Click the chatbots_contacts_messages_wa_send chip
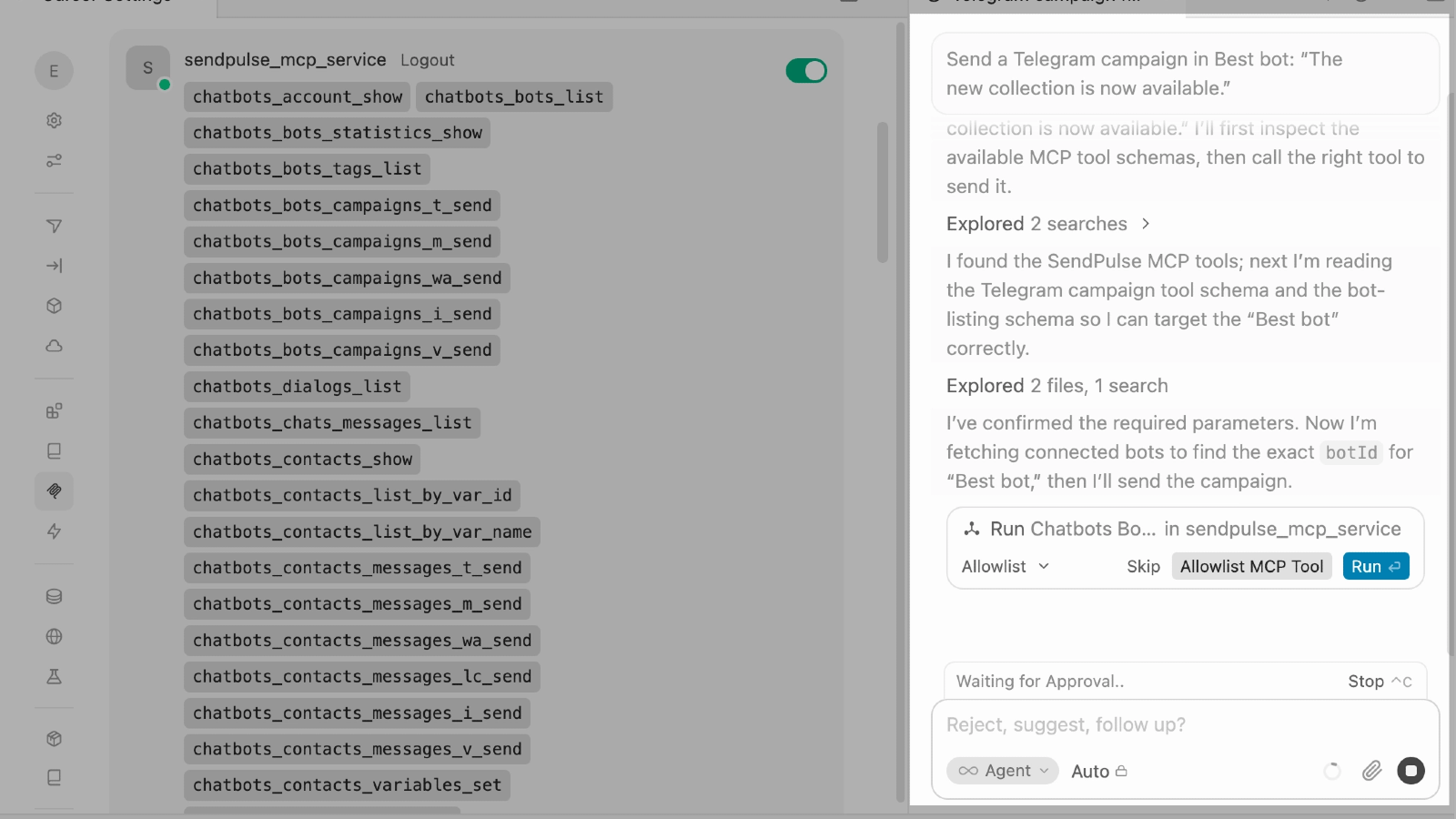Viewport: 1456px width, 819px height. coord(362,641)
